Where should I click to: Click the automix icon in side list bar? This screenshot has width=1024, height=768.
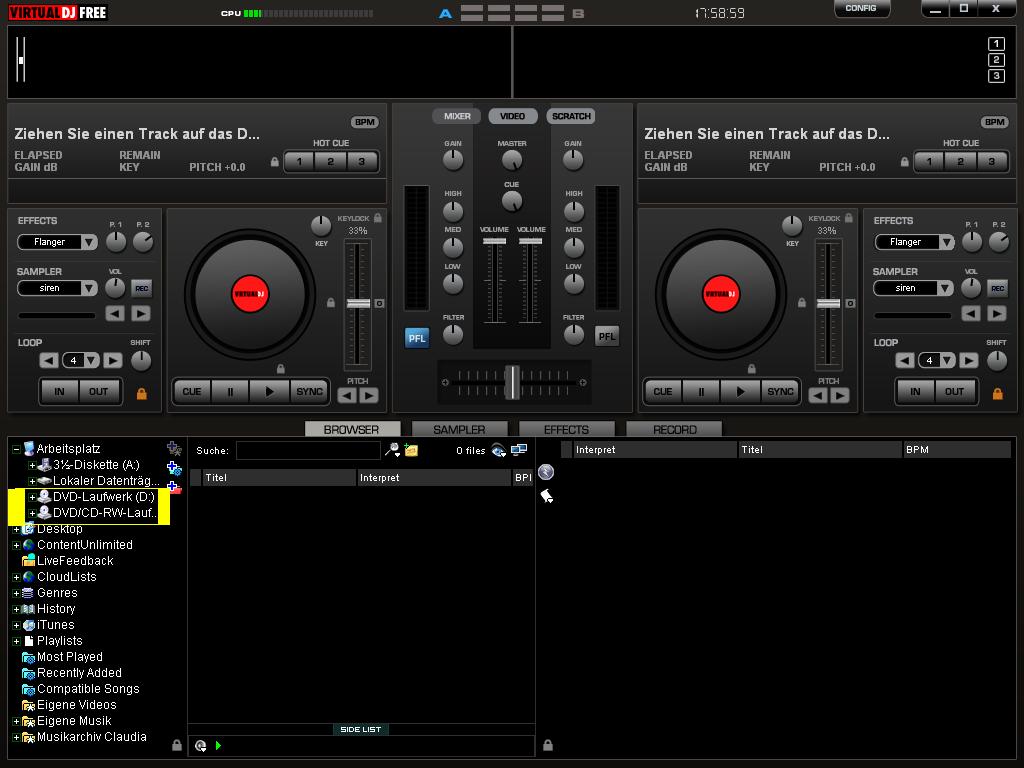200,745
